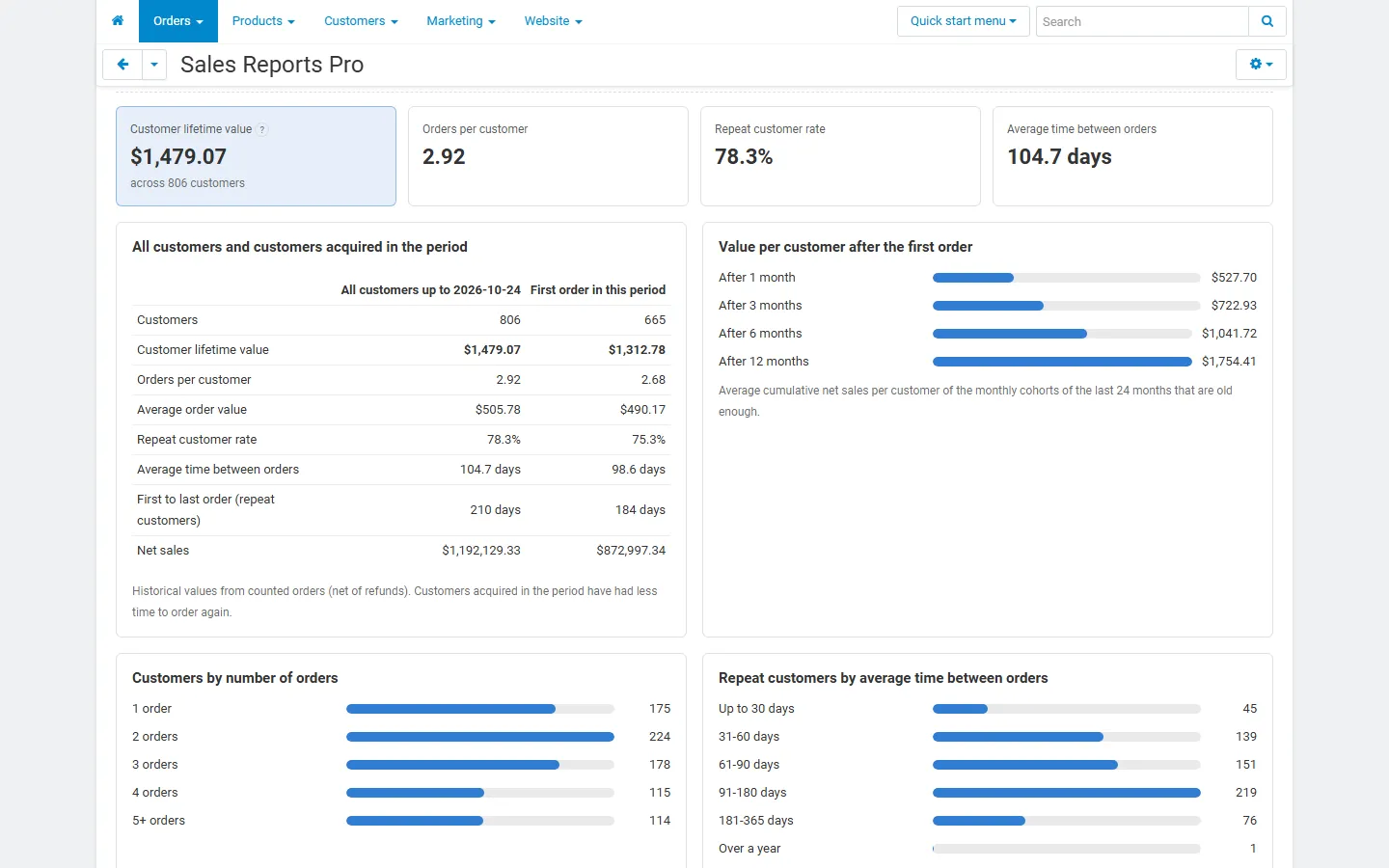1389x868 pixels.
Task: Click the $1,312.78 lifetime value cell
Action: click(x=637, y=350)
